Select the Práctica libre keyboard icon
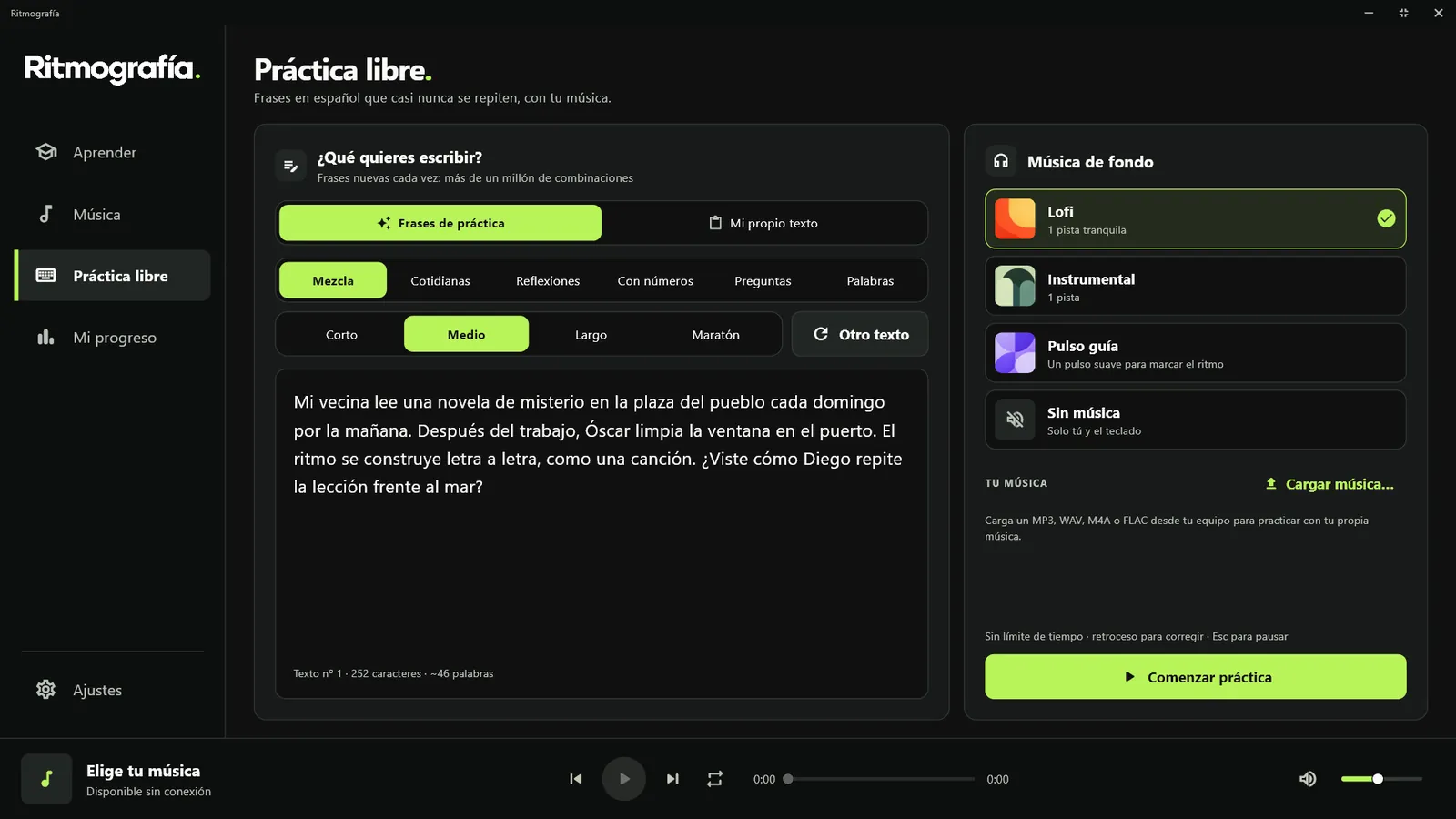 tap(45, 276)
